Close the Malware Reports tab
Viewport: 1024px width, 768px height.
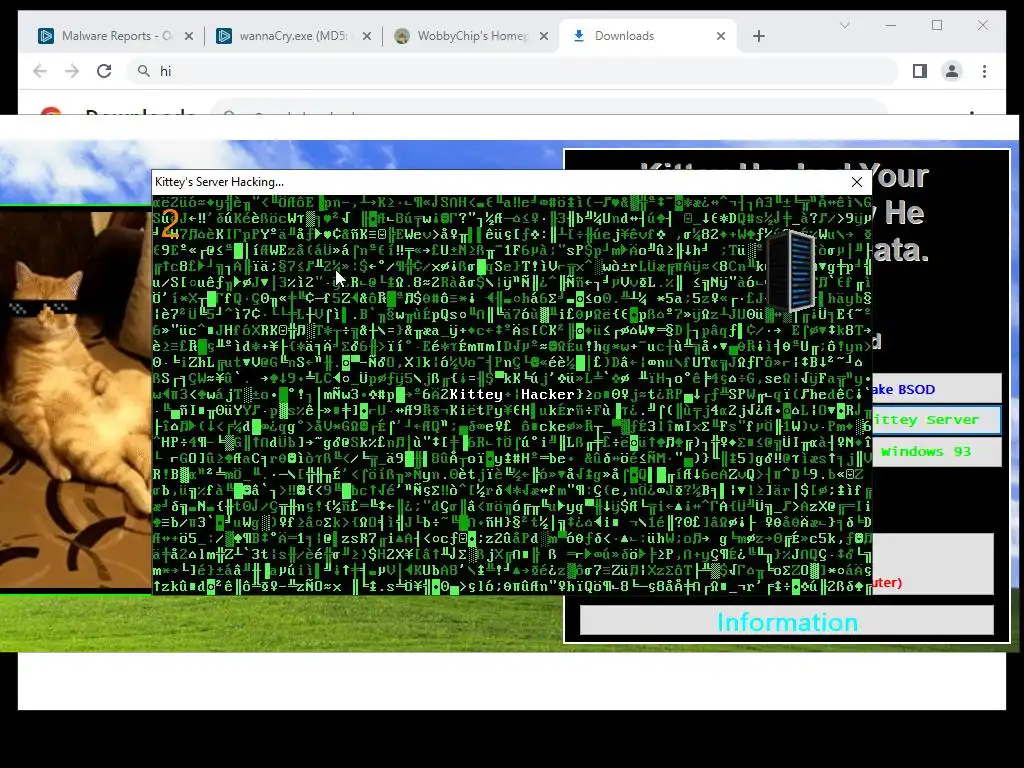point(189,36)
